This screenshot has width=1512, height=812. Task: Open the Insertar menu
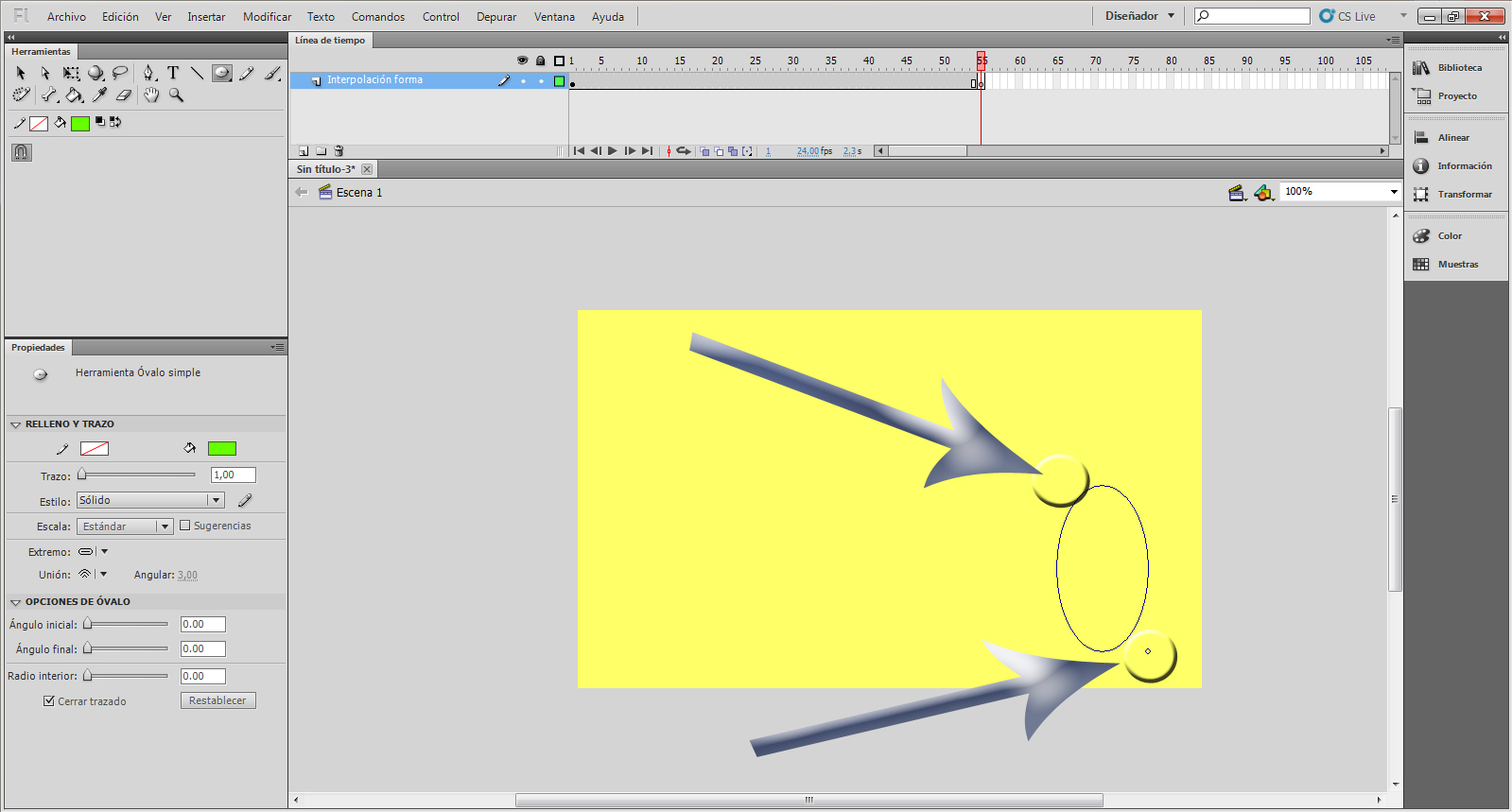[x=206, y=17]
